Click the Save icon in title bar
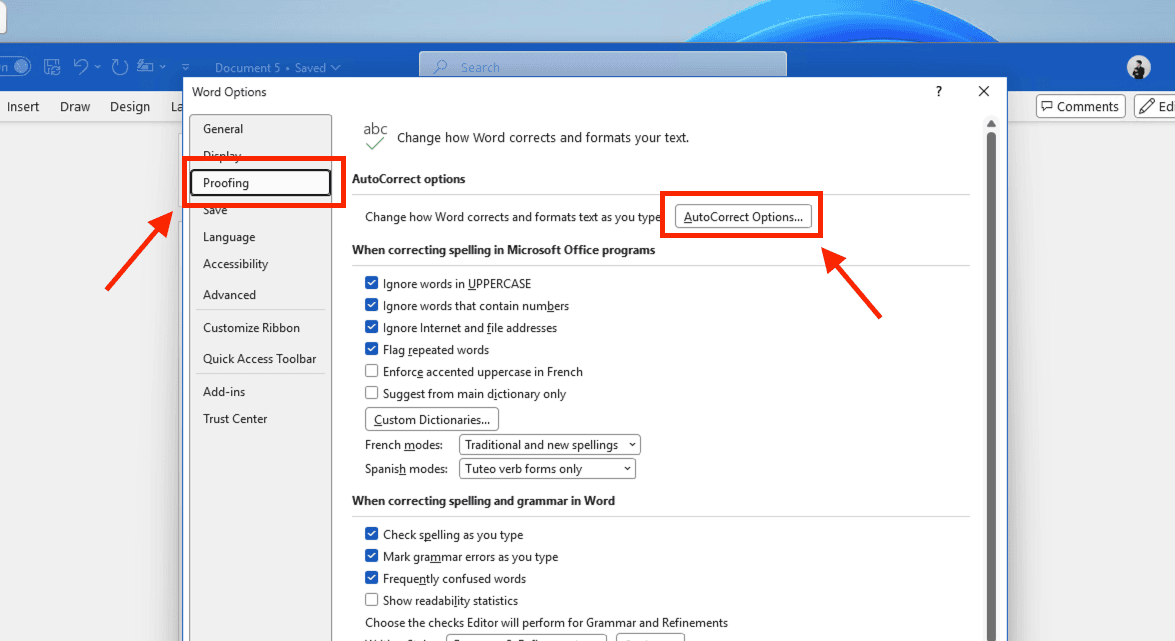 pos(52,67)
